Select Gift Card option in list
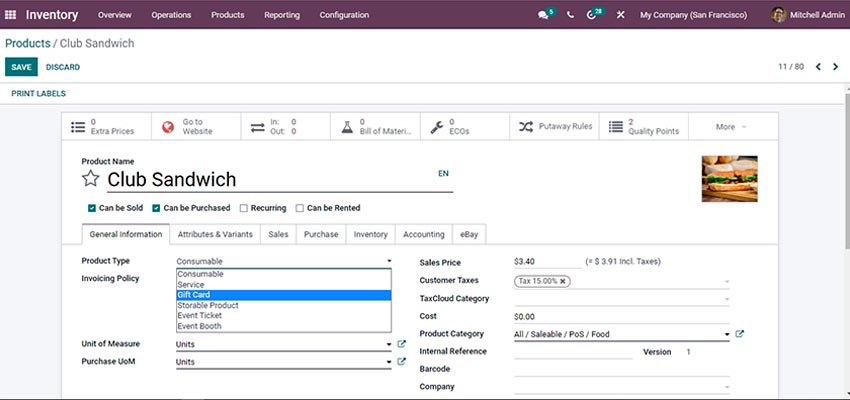The image size is (850, 400). (284, 295)
